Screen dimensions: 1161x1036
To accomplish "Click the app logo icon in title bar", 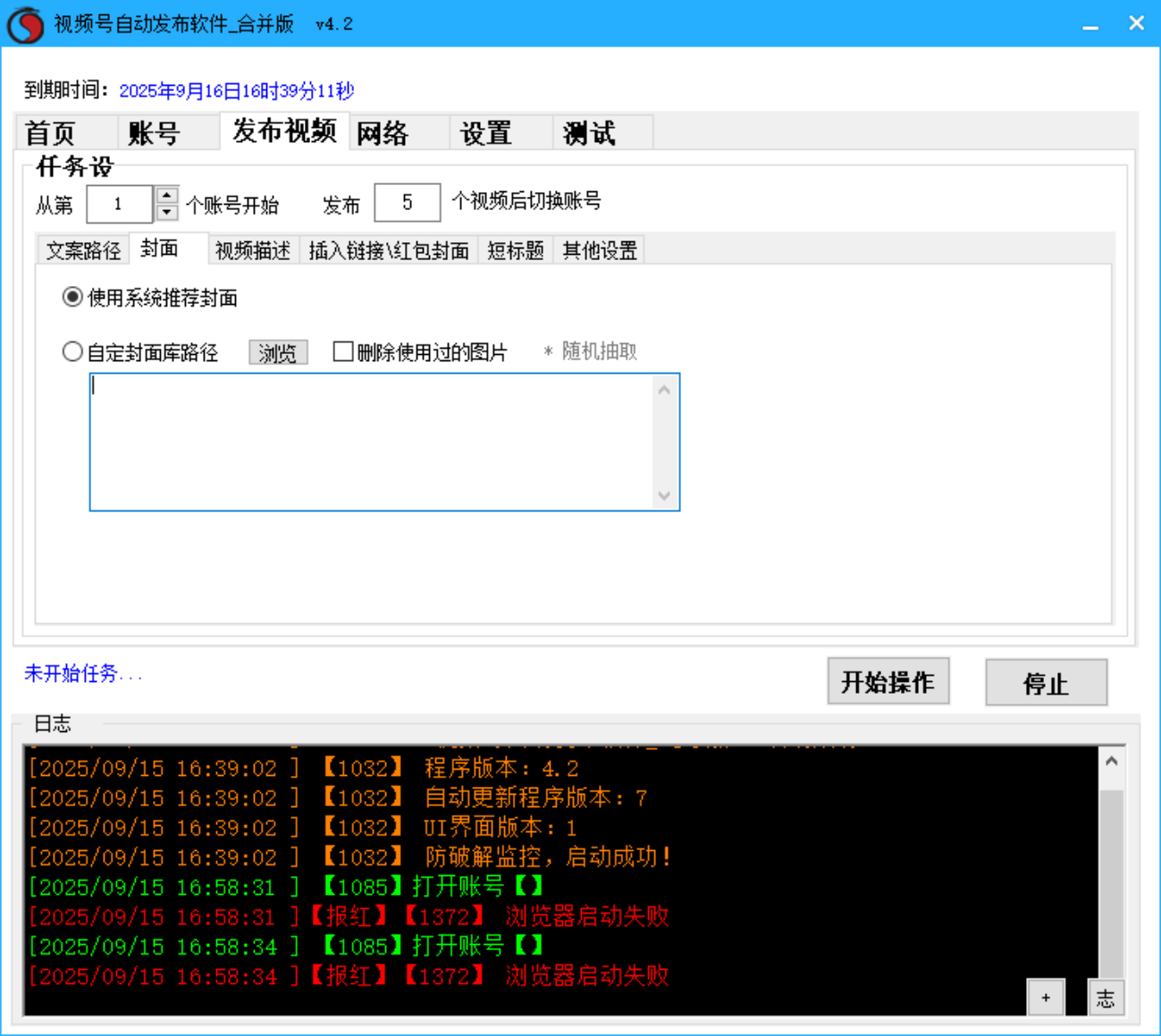I will [x=25, y=24].
